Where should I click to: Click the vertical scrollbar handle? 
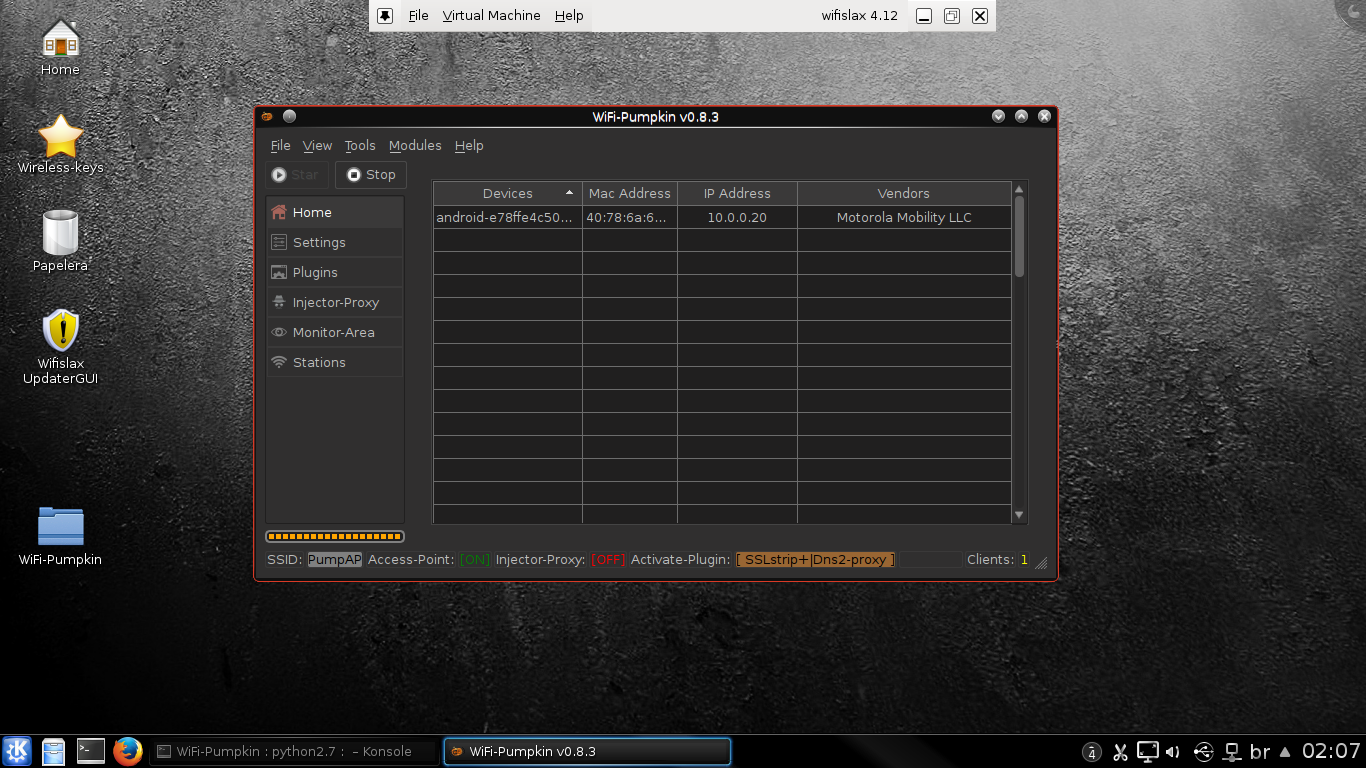point(1019,236)
